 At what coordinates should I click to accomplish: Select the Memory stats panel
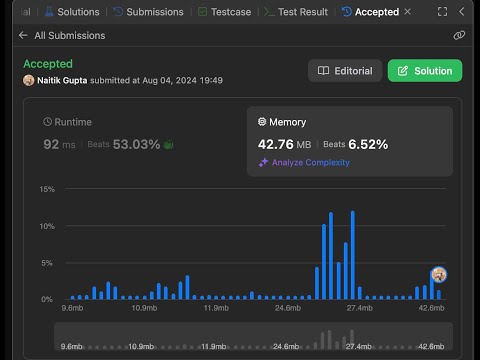tap(350, 141)
